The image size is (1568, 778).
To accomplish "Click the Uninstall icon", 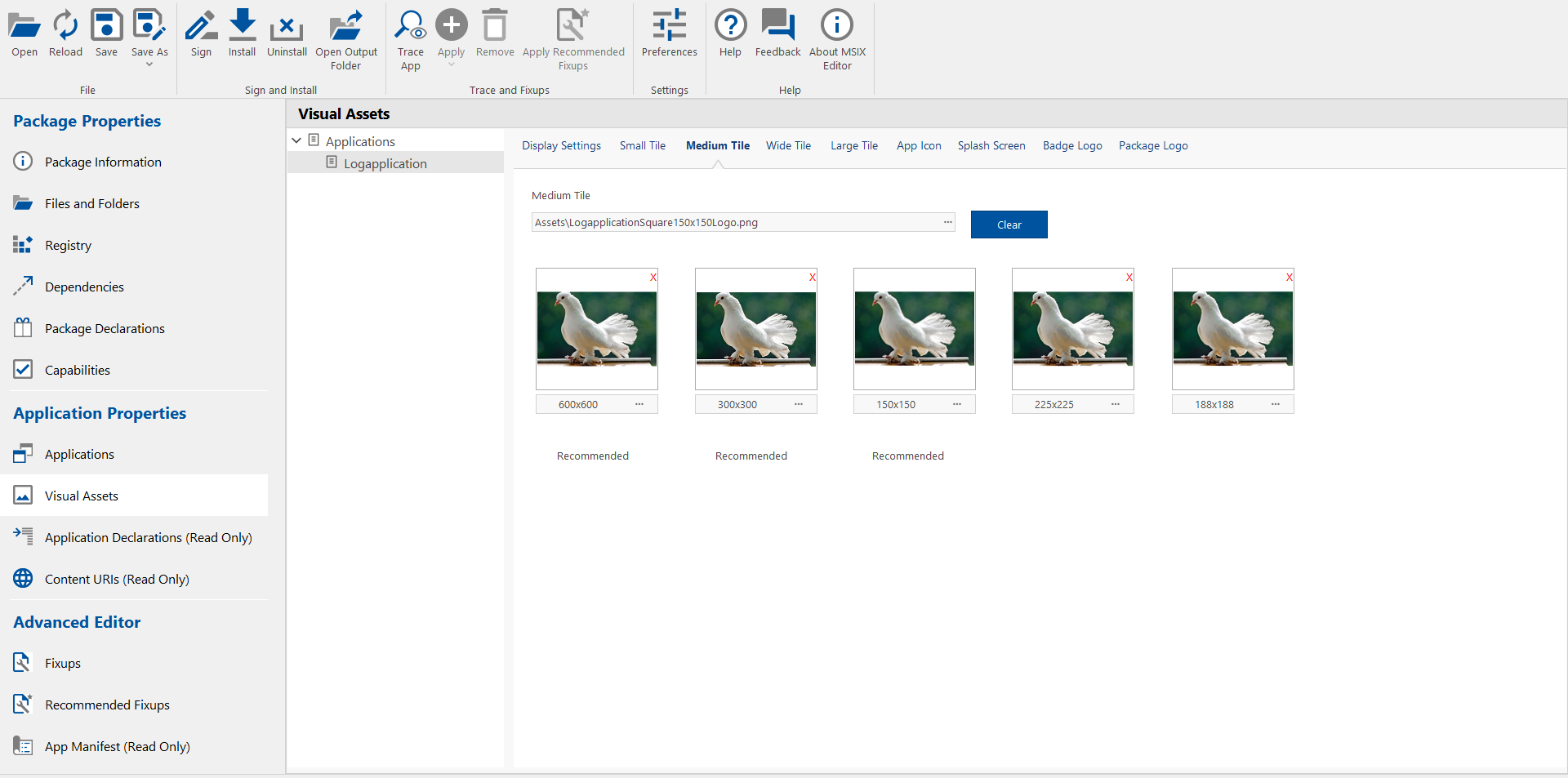I will [x=287, y=27].
